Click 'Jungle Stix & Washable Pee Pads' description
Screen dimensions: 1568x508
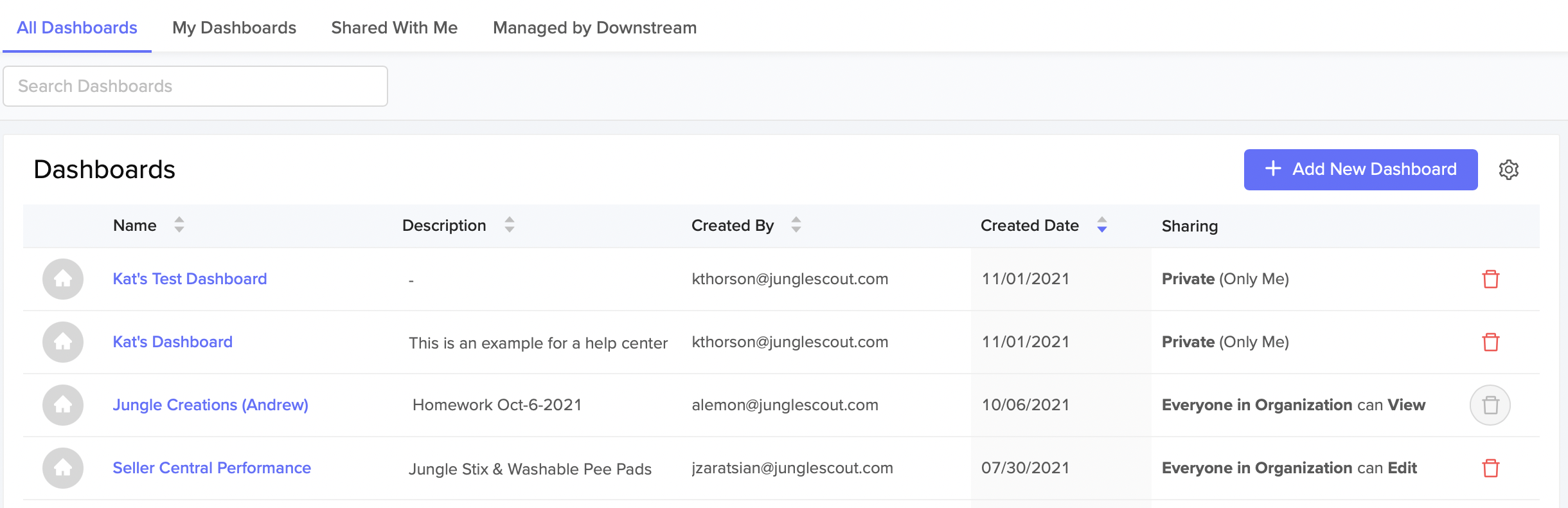pos(530,469)
